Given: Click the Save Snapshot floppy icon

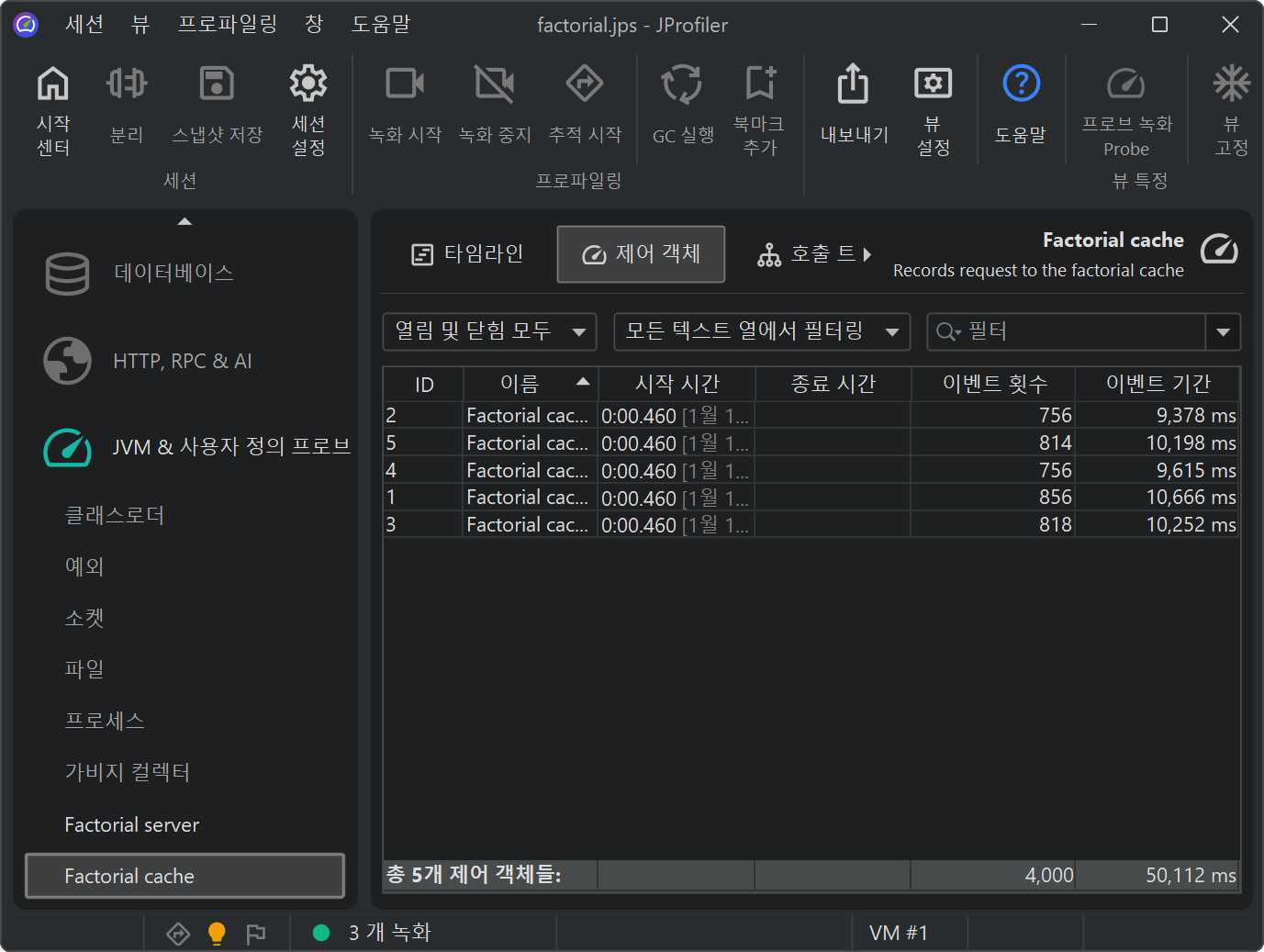Looking at the screenshot, I should 217,84.
